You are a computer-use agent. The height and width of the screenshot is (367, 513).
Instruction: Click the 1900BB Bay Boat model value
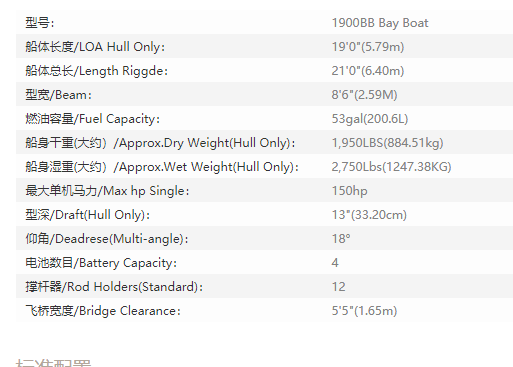point(380,23)
